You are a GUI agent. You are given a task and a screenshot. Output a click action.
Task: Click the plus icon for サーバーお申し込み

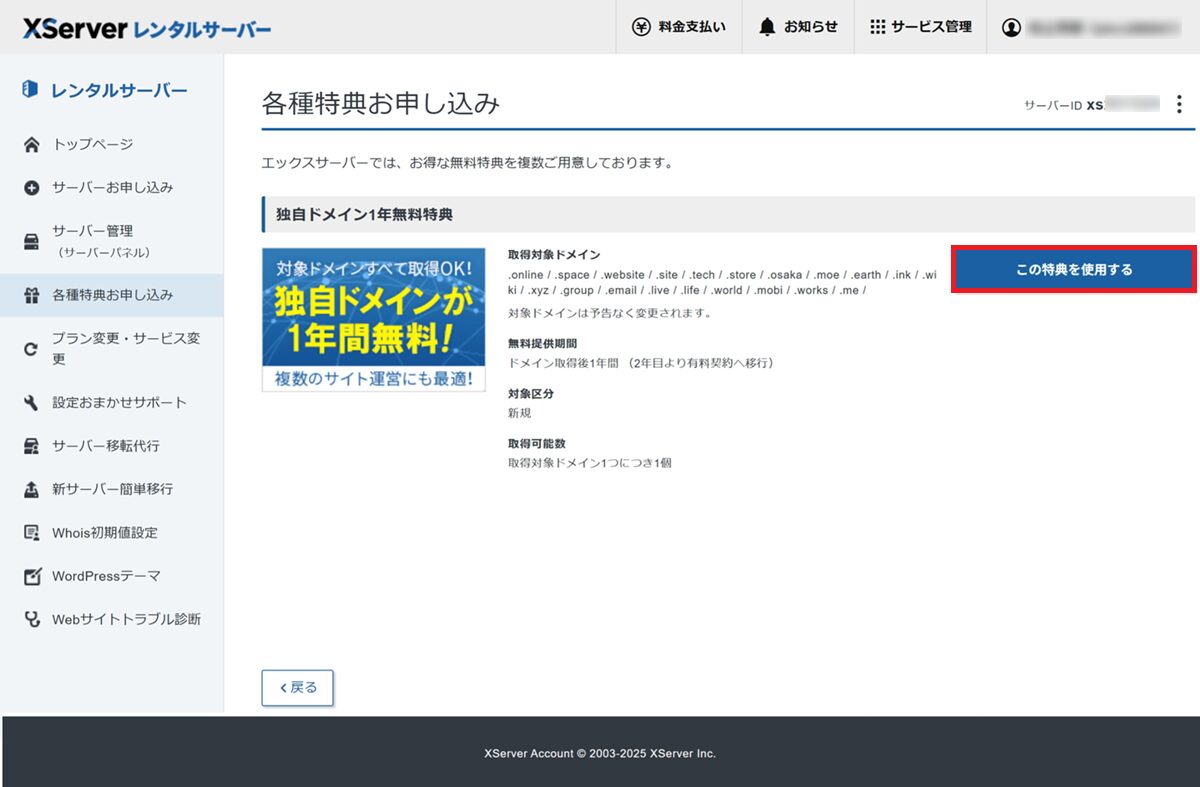pos(32,188)
